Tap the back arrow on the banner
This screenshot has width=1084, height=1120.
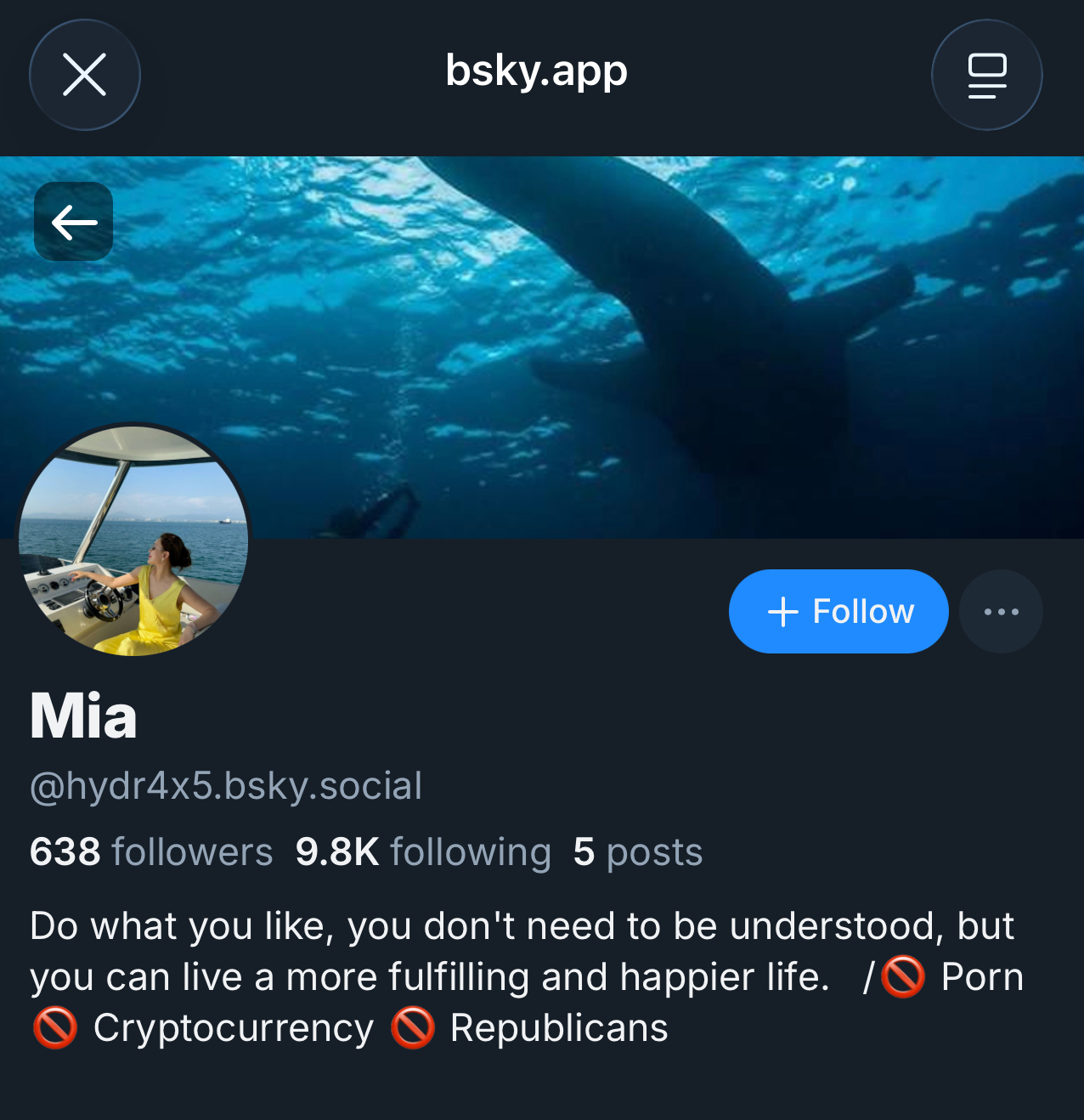[74, 222]
